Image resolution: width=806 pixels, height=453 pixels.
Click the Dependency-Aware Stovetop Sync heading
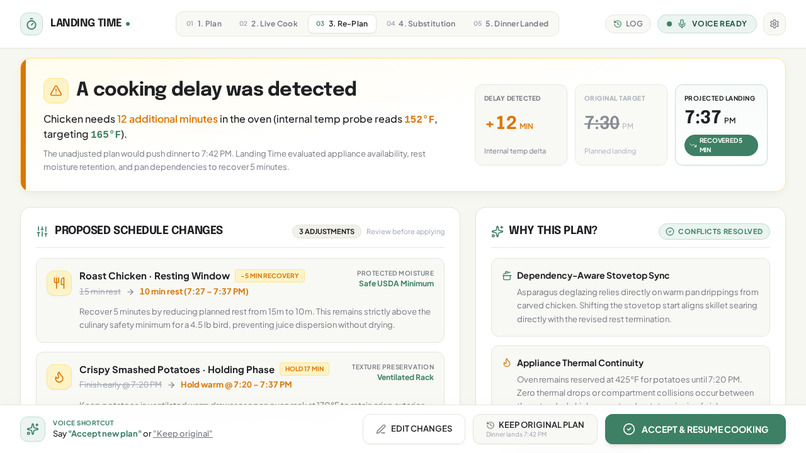[x=593, y=276]
